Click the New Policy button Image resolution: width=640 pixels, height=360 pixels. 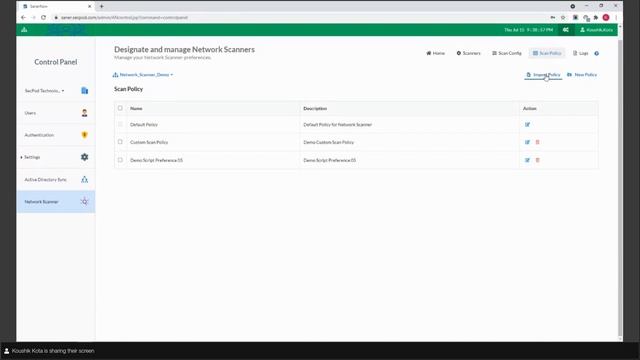(x=582, y=75)
